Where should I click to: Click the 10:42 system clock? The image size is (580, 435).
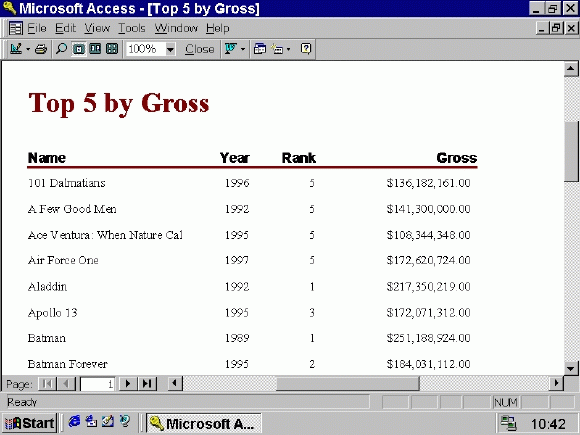pos(548,424)
